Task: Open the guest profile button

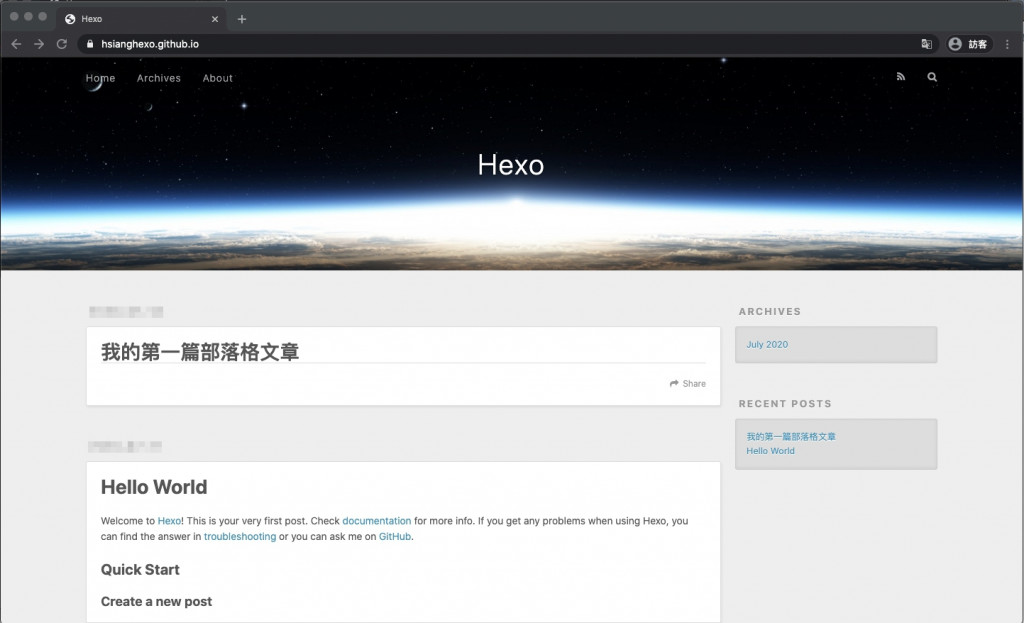Action: click(969, 44)
